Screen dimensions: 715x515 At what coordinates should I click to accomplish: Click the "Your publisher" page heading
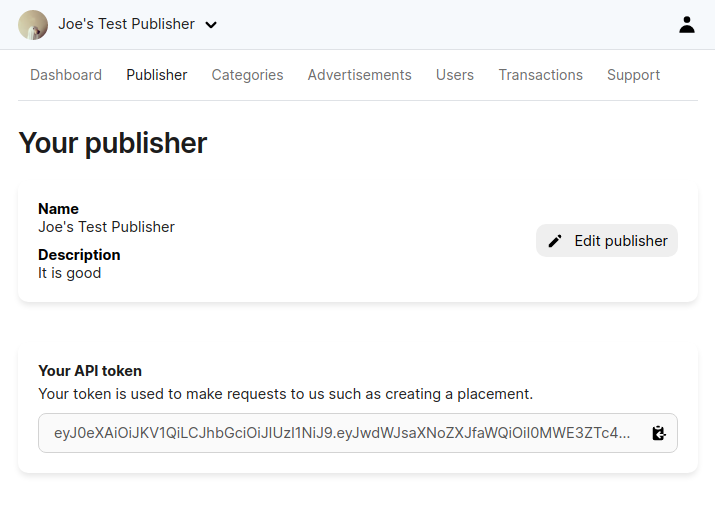[113, 143]
